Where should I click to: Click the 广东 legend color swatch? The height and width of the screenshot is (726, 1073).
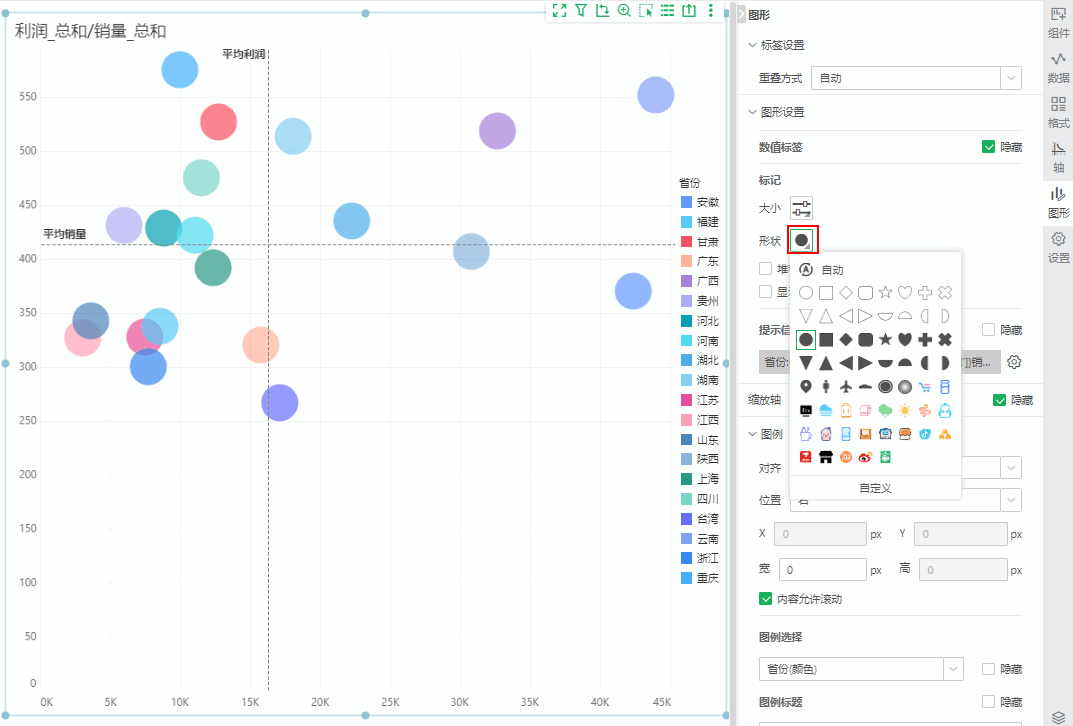pos(686,262)
